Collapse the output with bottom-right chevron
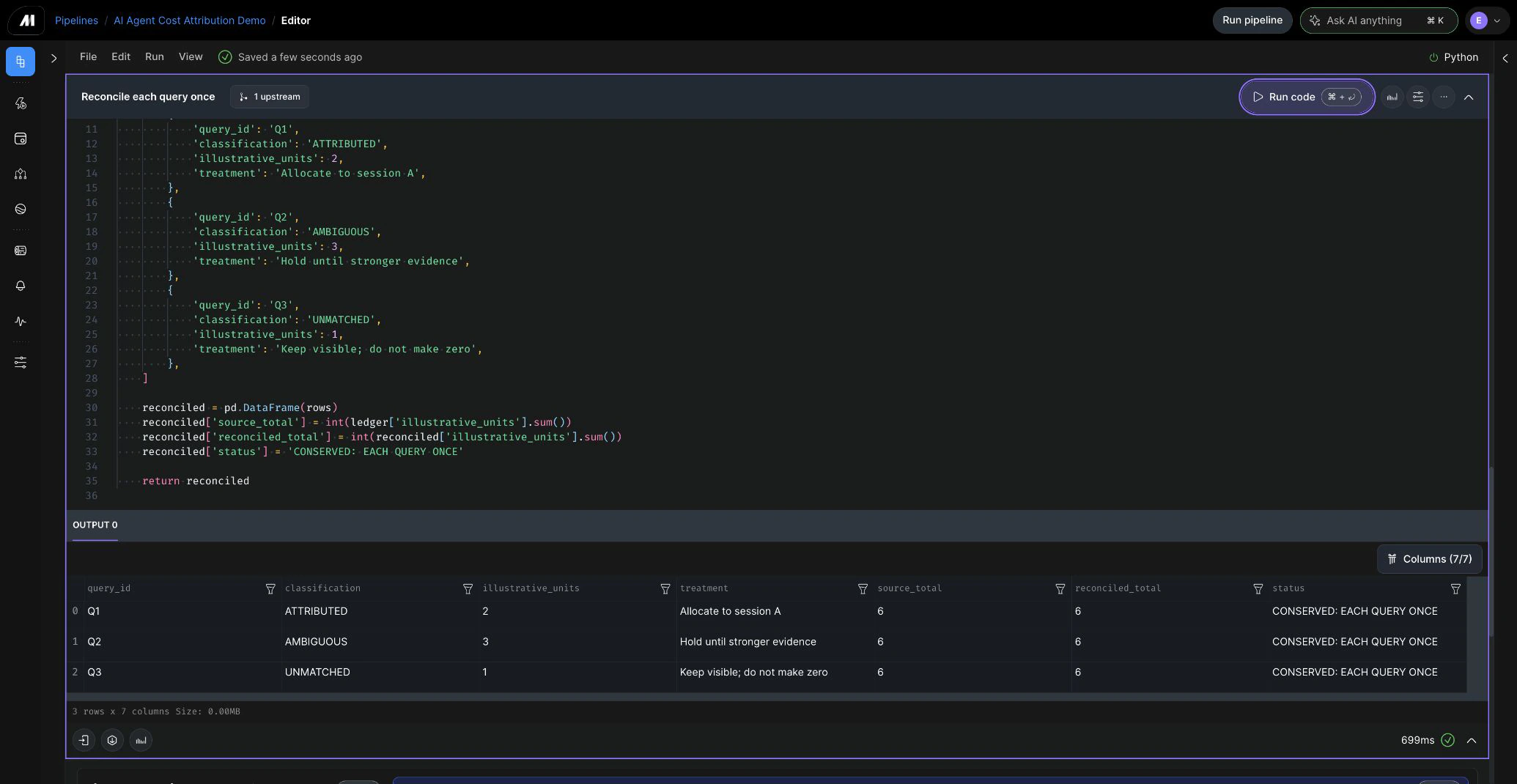Viewport: 1517px width, 784px height. pyautogui.click(x=1471, y=740)
